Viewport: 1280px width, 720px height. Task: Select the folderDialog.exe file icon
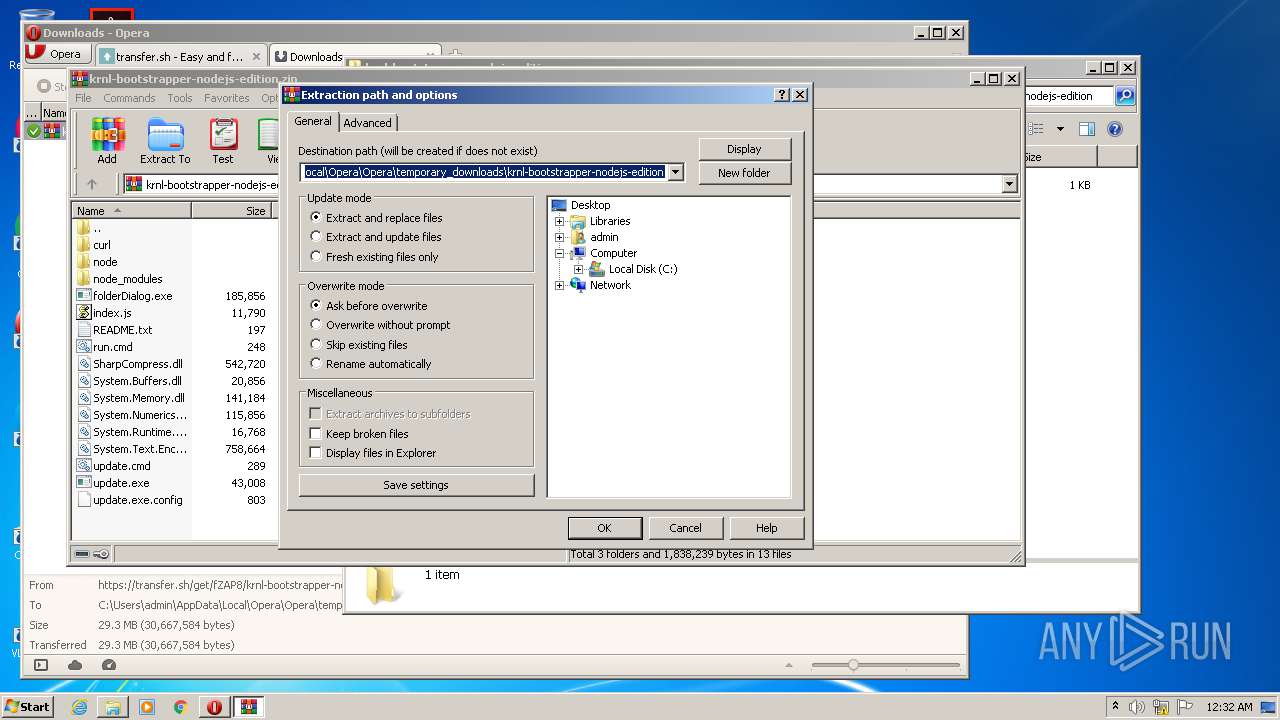click(84, 296)
